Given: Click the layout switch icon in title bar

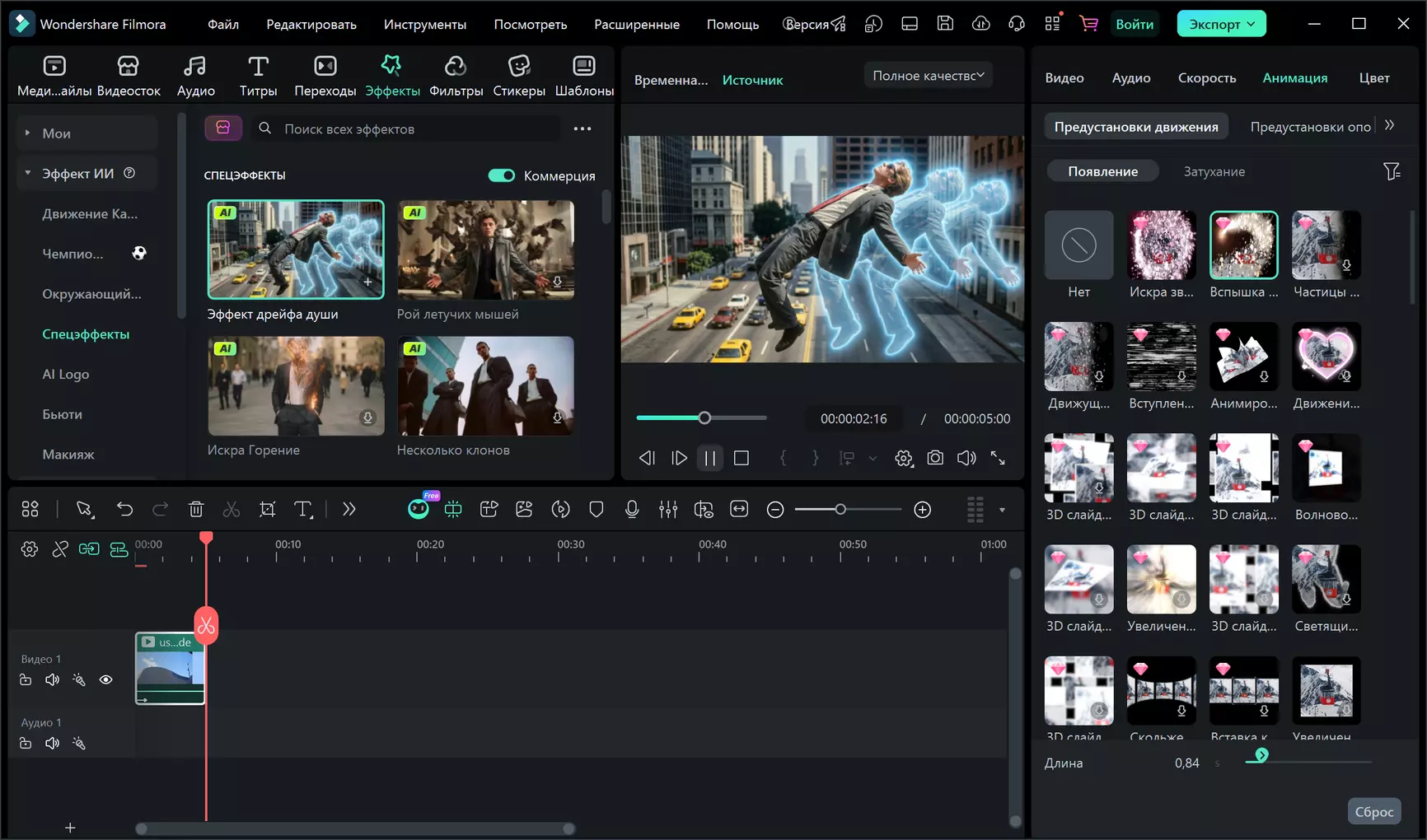Looking at the screenshot, I should pyautogui.click(x=910, y=24).
